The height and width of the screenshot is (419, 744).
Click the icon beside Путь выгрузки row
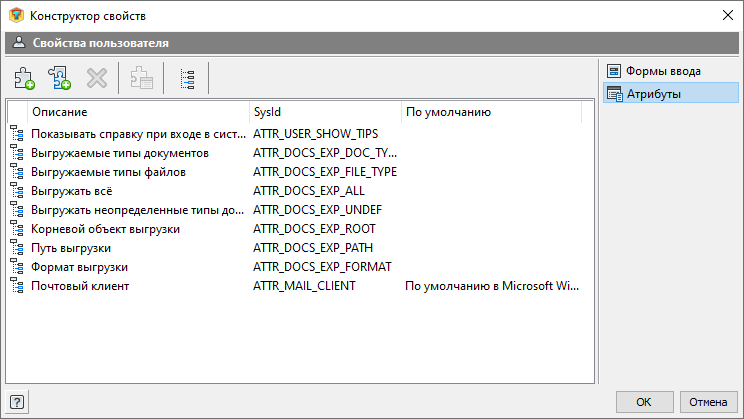(17, 248)
